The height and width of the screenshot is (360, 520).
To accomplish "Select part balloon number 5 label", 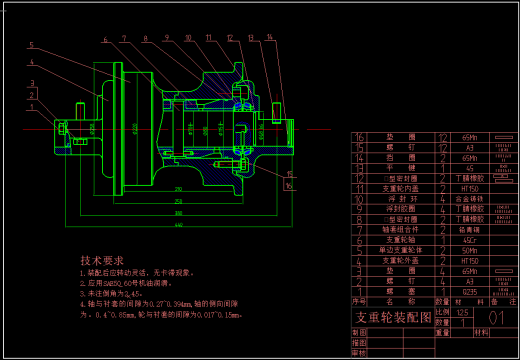I will [31, 45].
